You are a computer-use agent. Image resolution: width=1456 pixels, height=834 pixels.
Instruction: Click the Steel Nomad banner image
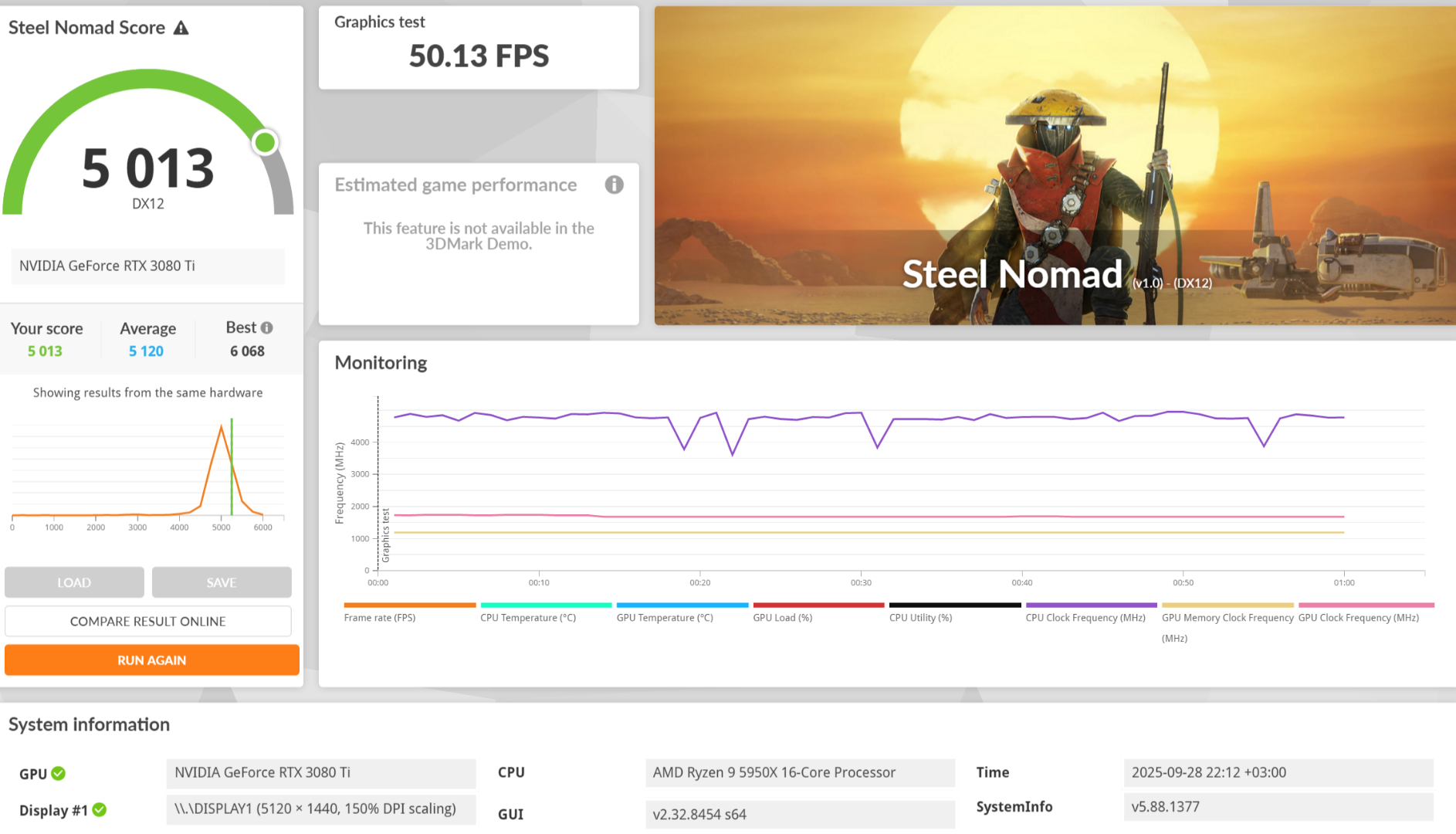1055,165
